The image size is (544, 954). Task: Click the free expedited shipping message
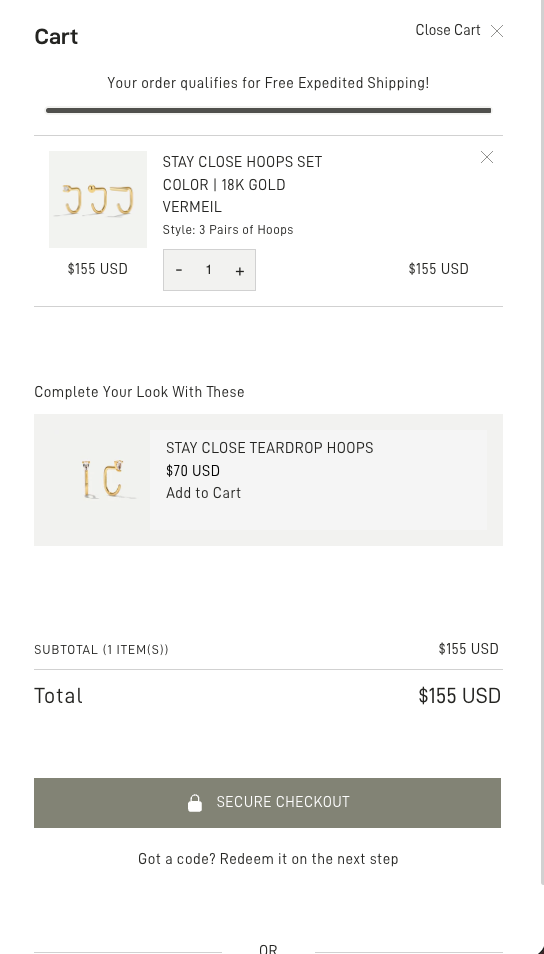(268, 83)
